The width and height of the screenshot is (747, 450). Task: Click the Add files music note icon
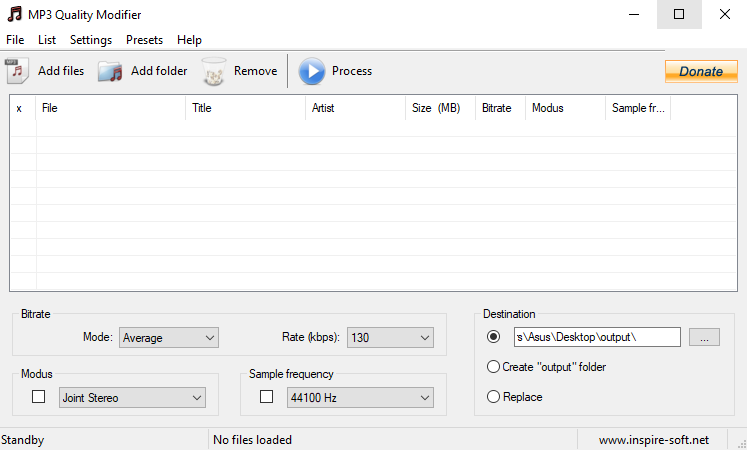(17, 71)
